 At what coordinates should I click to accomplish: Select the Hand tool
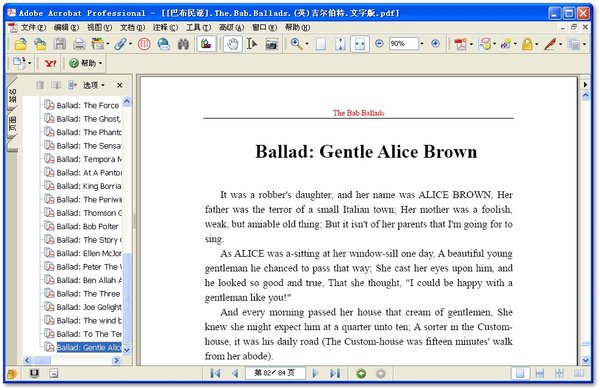pyautogui.click(x=232, y=44)
